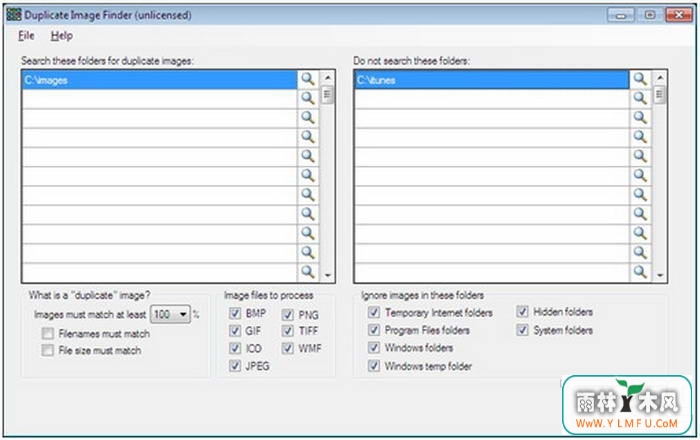
Task: Click scroll-down arrow of excluded folders list
Action: click(x=660, y=275)
